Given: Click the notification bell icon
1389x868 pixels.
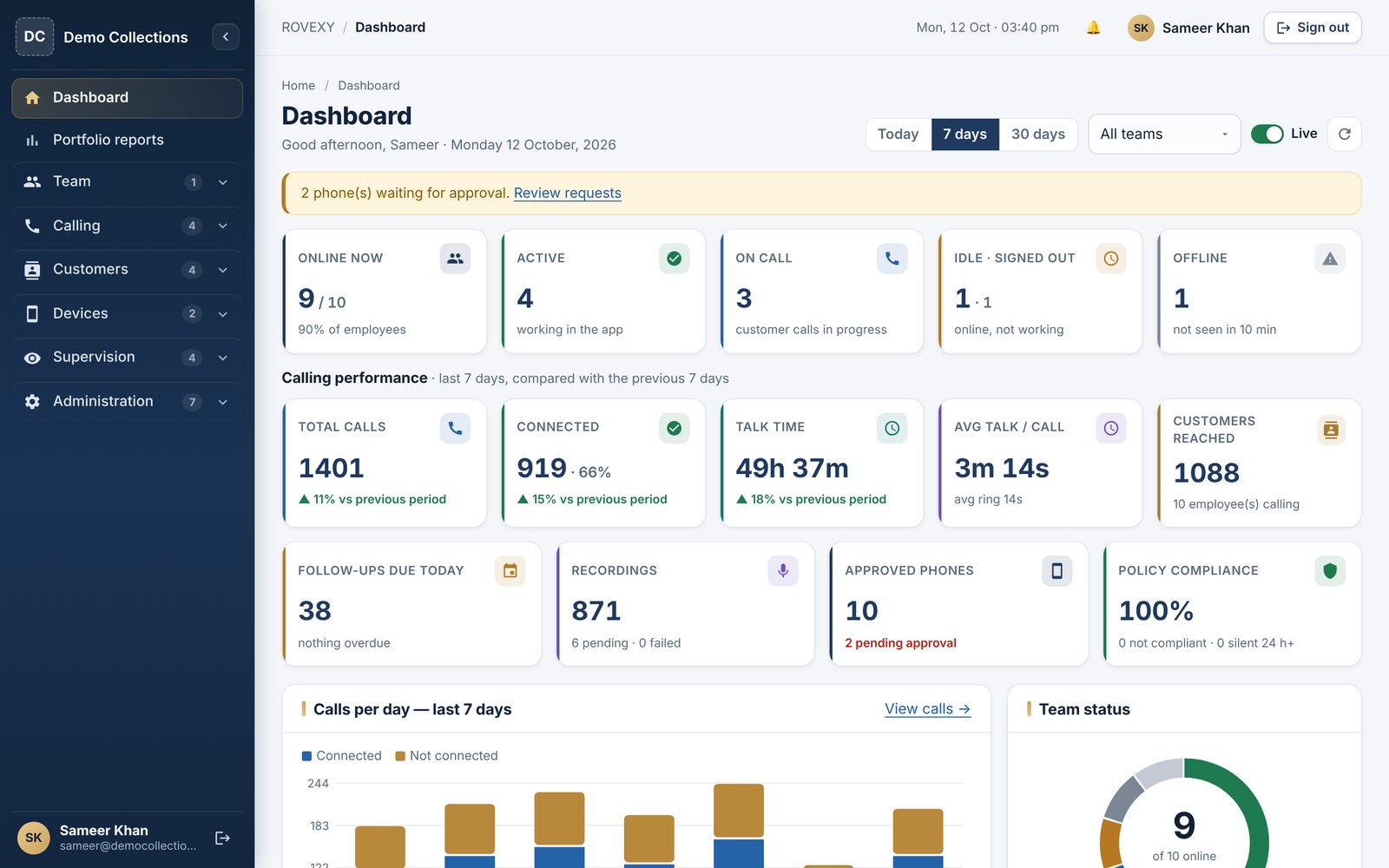Looking at the screenshot, I should tap(1093, 28).
